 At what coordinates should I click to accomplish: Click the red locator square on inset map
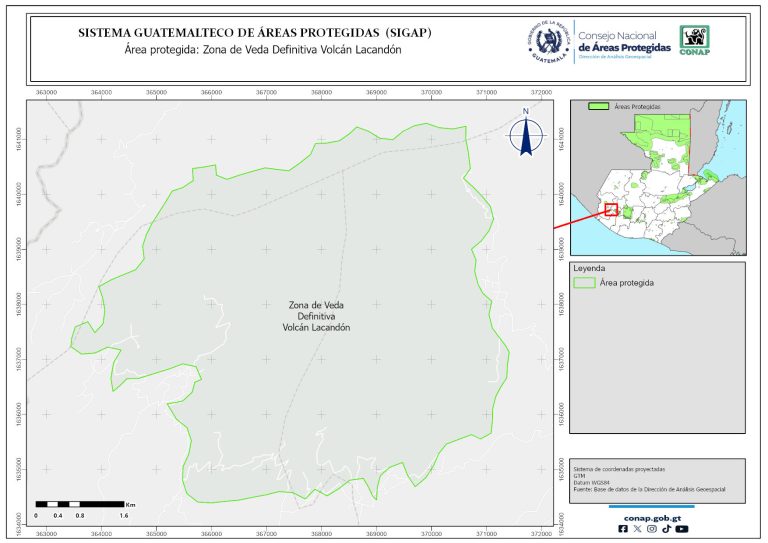pos(610,209)
